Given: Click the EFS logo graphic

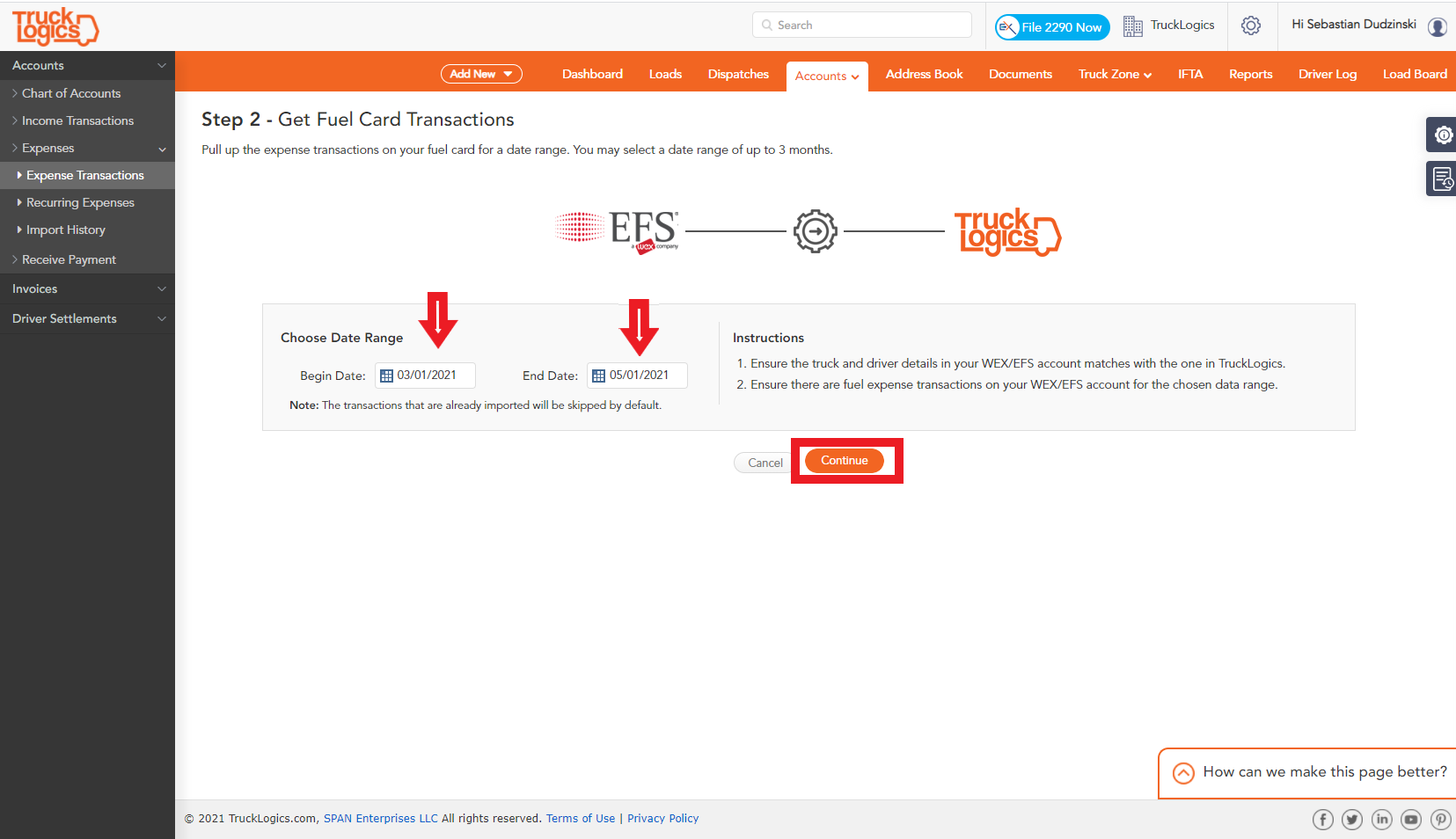Looking at the screenshot, I should 618,231.
